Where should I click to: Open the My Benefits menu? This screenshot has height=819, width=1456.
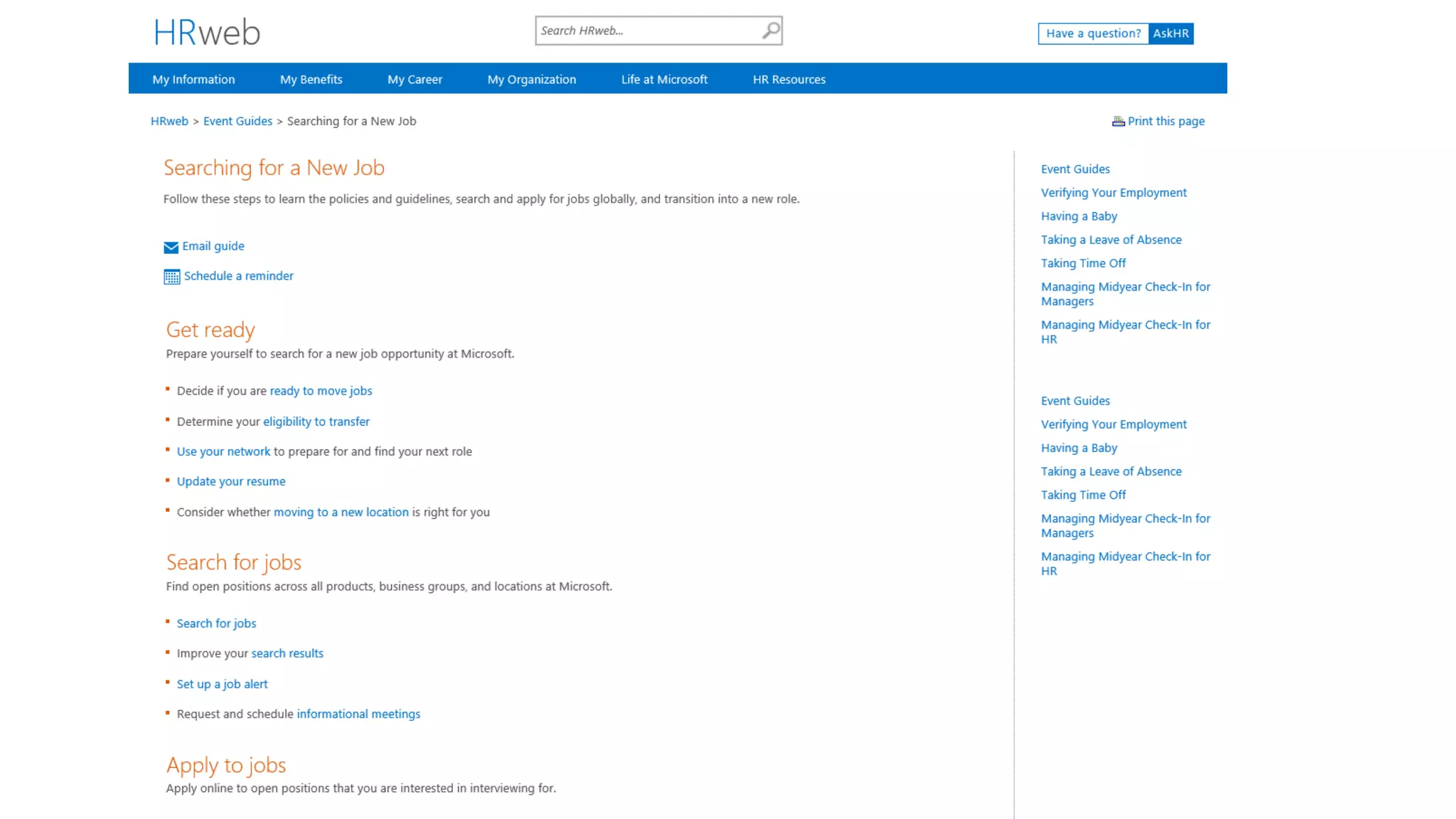311,80
